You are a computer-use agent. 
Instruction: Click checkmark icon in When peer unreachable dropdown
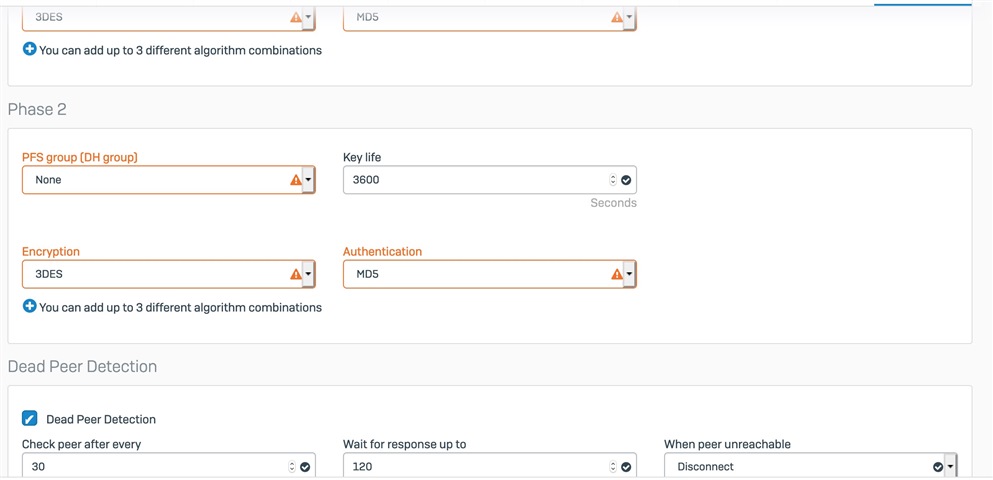938,467
